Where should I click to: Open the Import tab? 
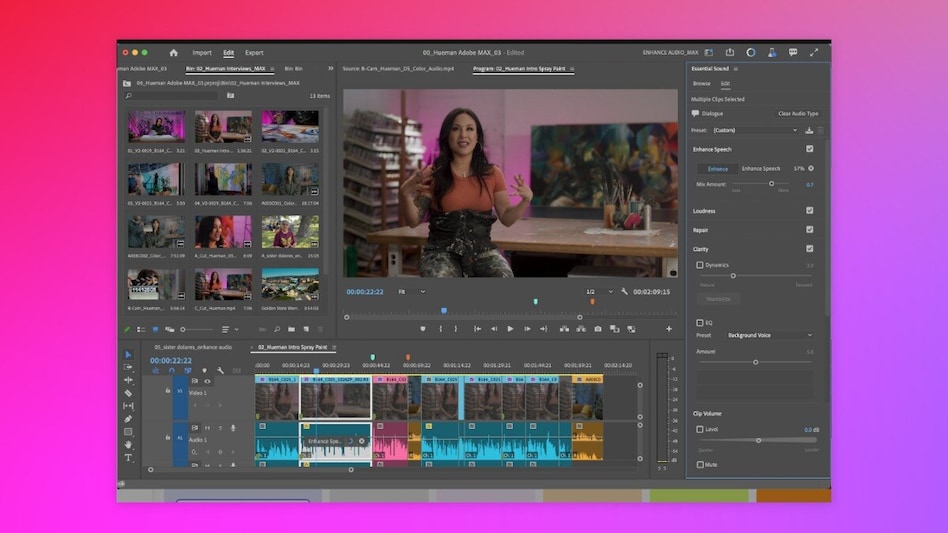pos(202,53)
